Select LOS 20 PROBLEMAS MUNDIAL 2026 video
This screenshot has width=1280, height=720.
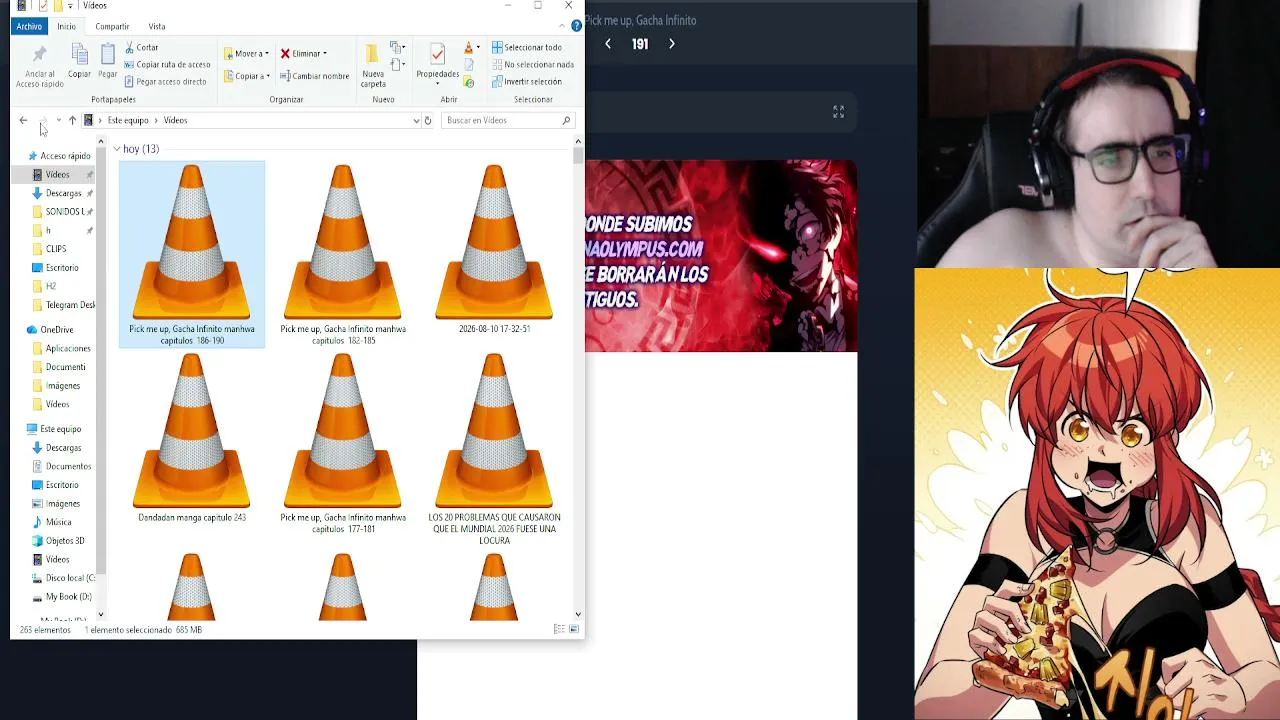[x=494, y=449]
